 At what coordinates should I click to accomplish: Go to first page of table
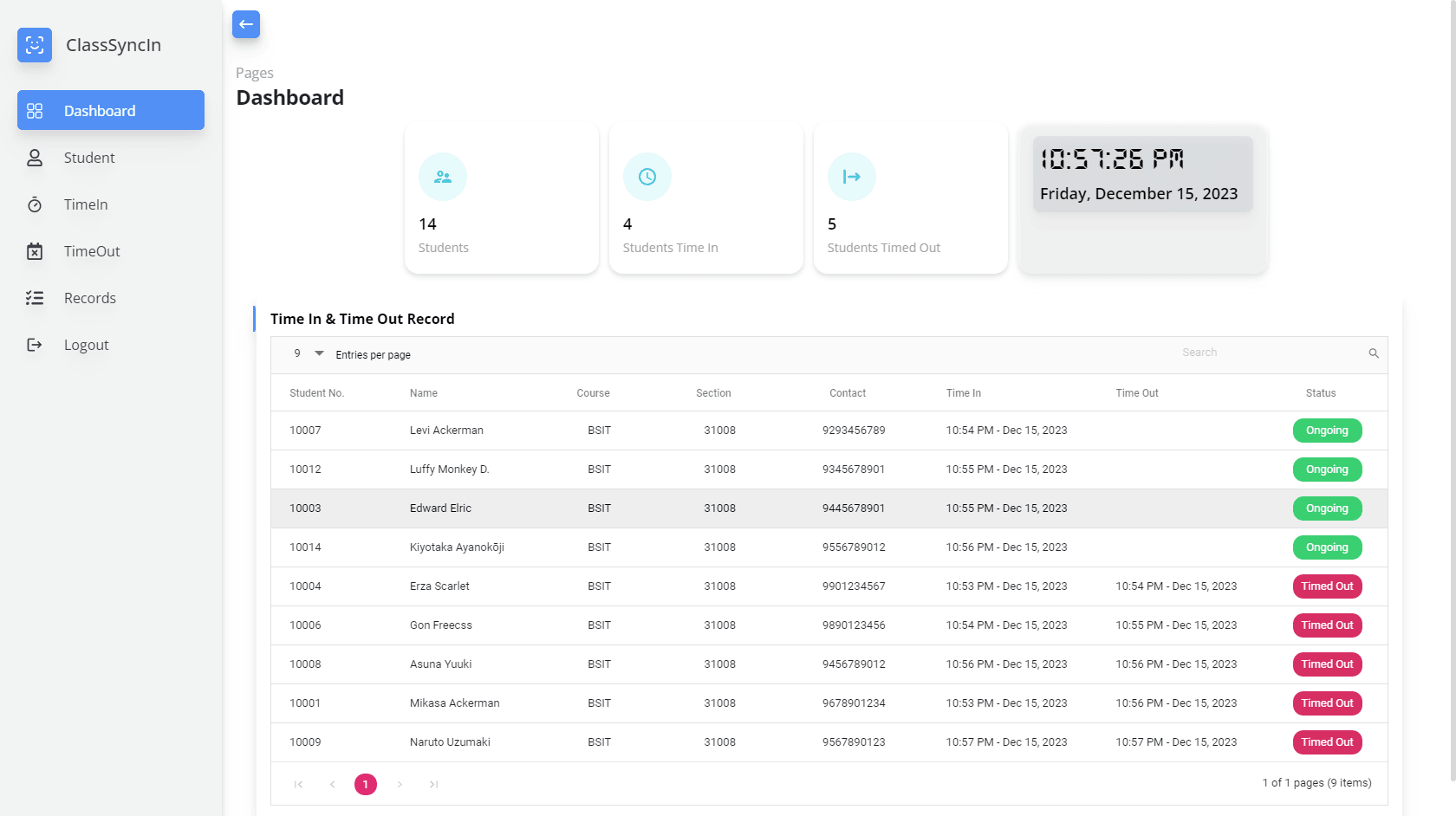pos(298,784)
